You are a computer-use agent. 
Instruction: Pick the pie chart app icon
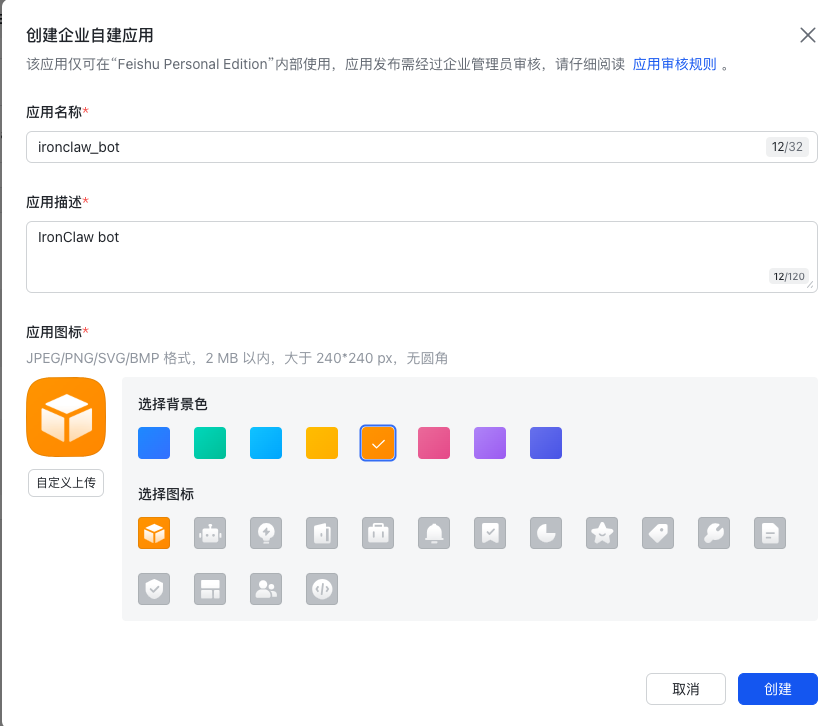(x=546, y=533)
